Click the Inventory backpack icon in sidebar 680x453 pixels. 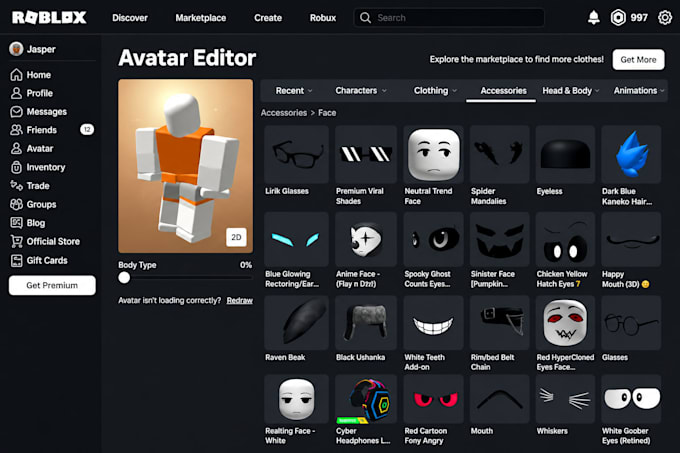click(x=16, y=167)
